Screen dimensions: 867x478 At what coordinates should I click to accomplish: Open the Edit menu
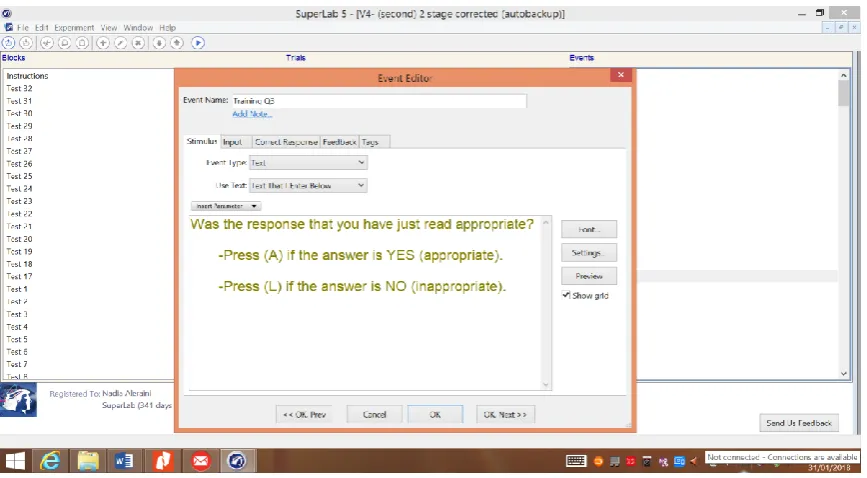(42, 28)
